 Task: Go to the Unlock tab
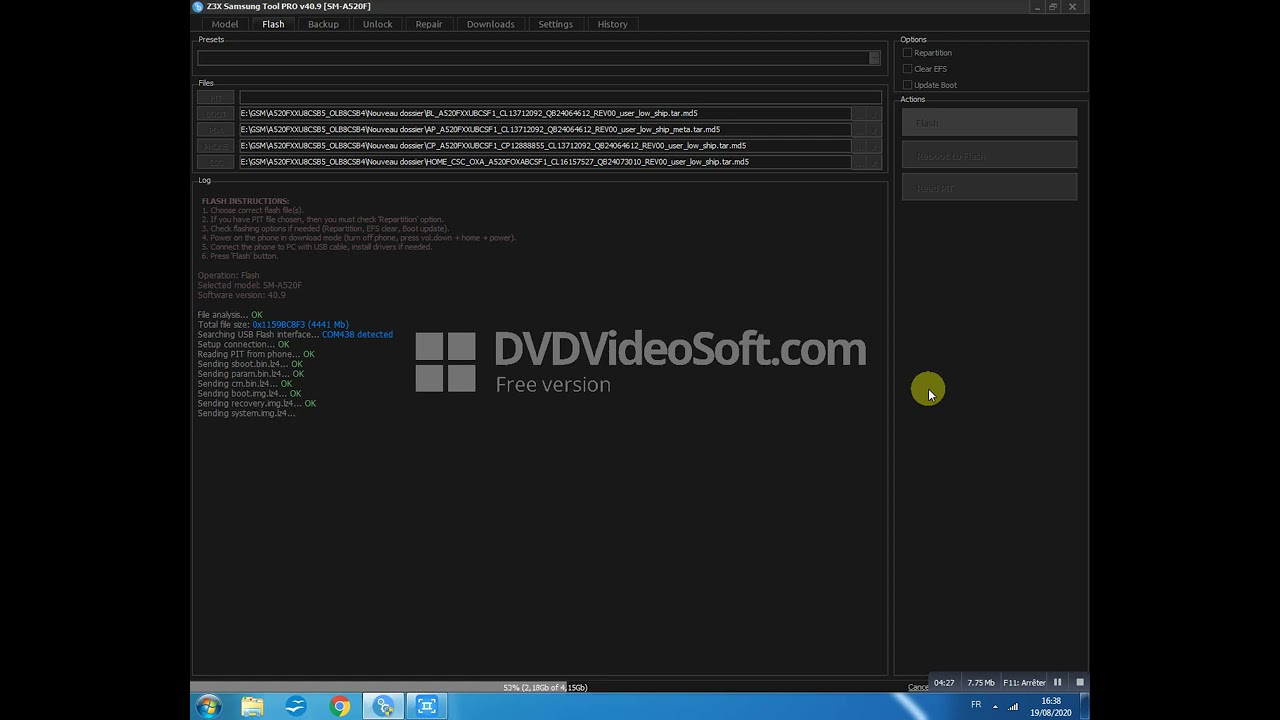click(377, 24)
